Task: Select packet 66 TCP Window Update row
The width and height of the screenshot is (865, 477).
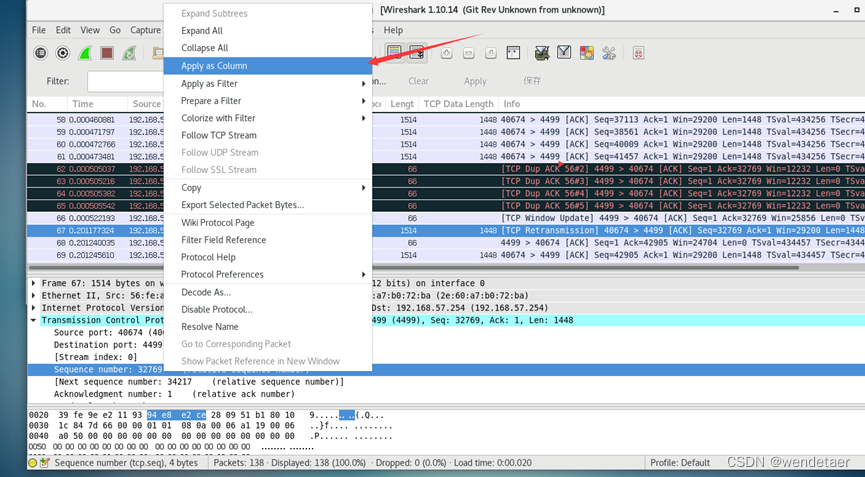Action: [446, 218]
